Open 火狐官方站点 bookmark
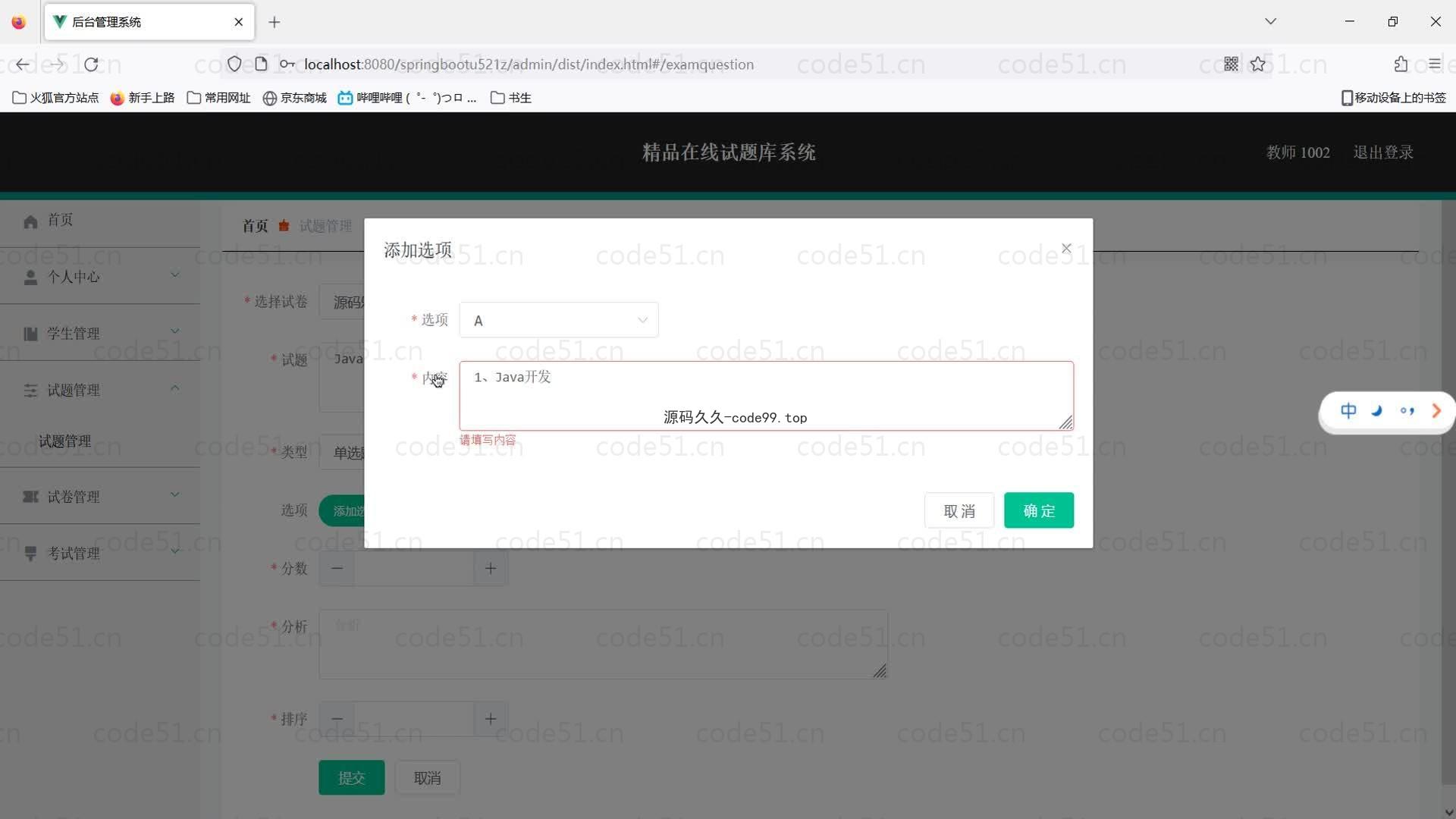The height and width of the screenshot is (819, 1456). [x=56, y=98]
